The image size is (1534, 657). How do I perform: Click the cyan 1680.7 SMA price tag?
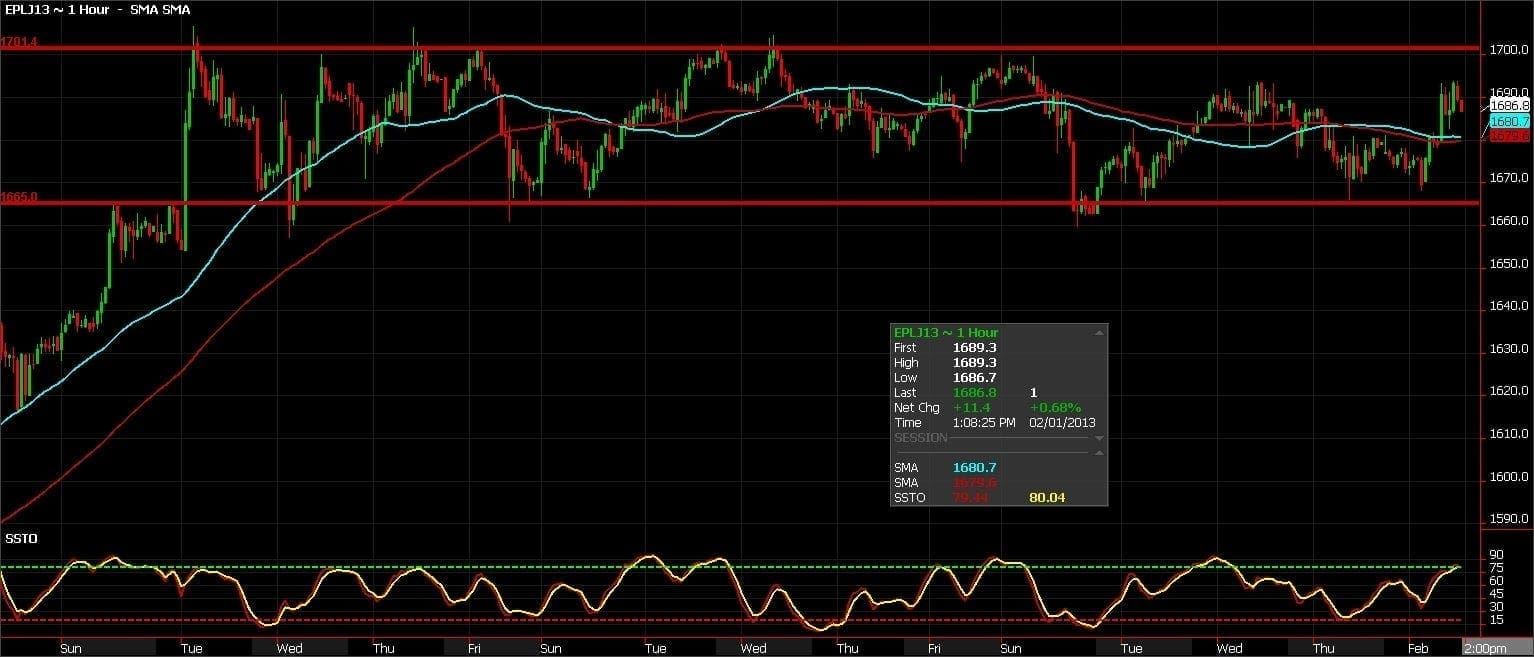point(1509,121)
